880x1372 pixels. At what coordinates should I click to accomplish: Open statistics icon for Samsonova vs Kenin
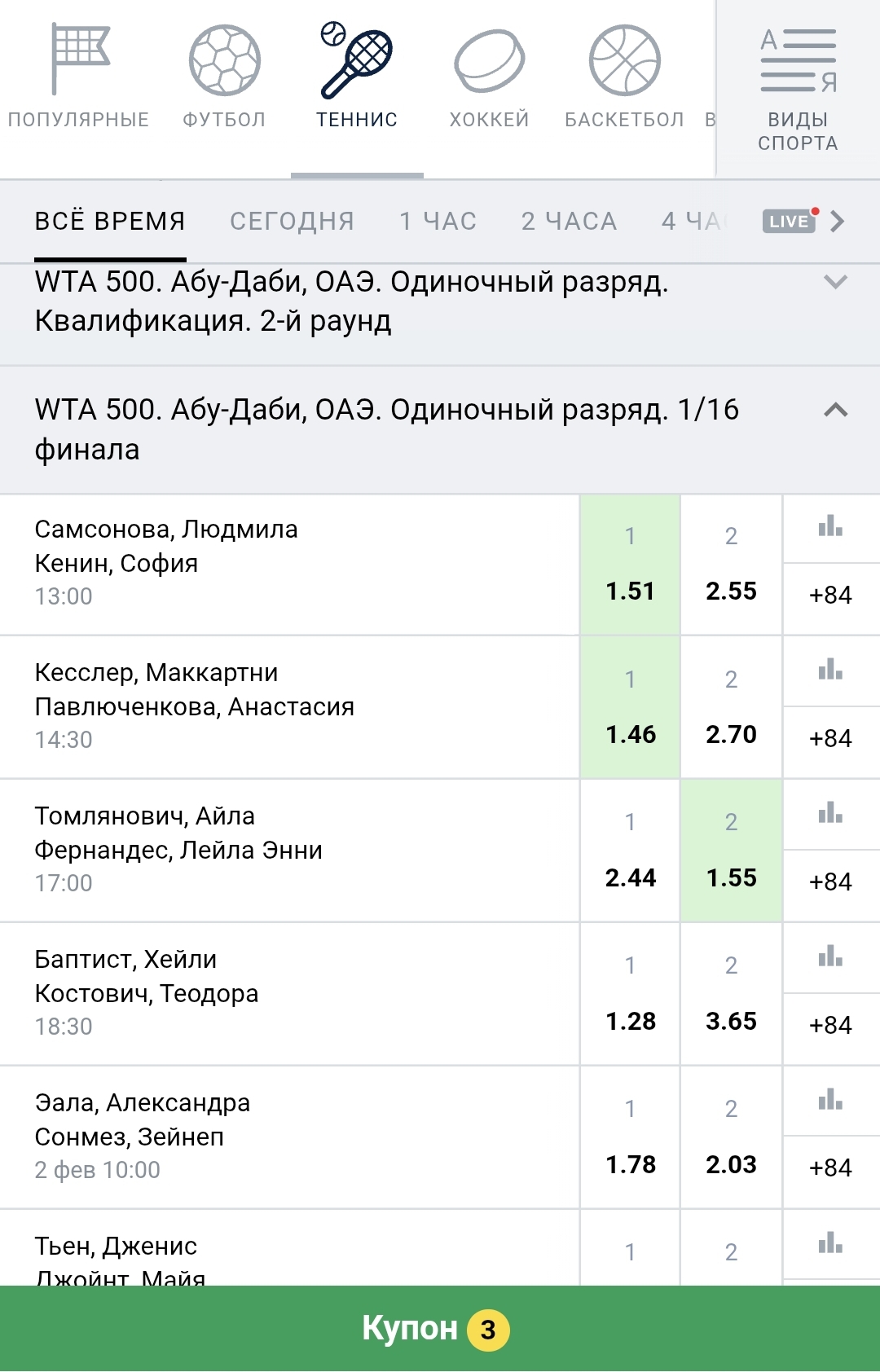coord(830,527)
